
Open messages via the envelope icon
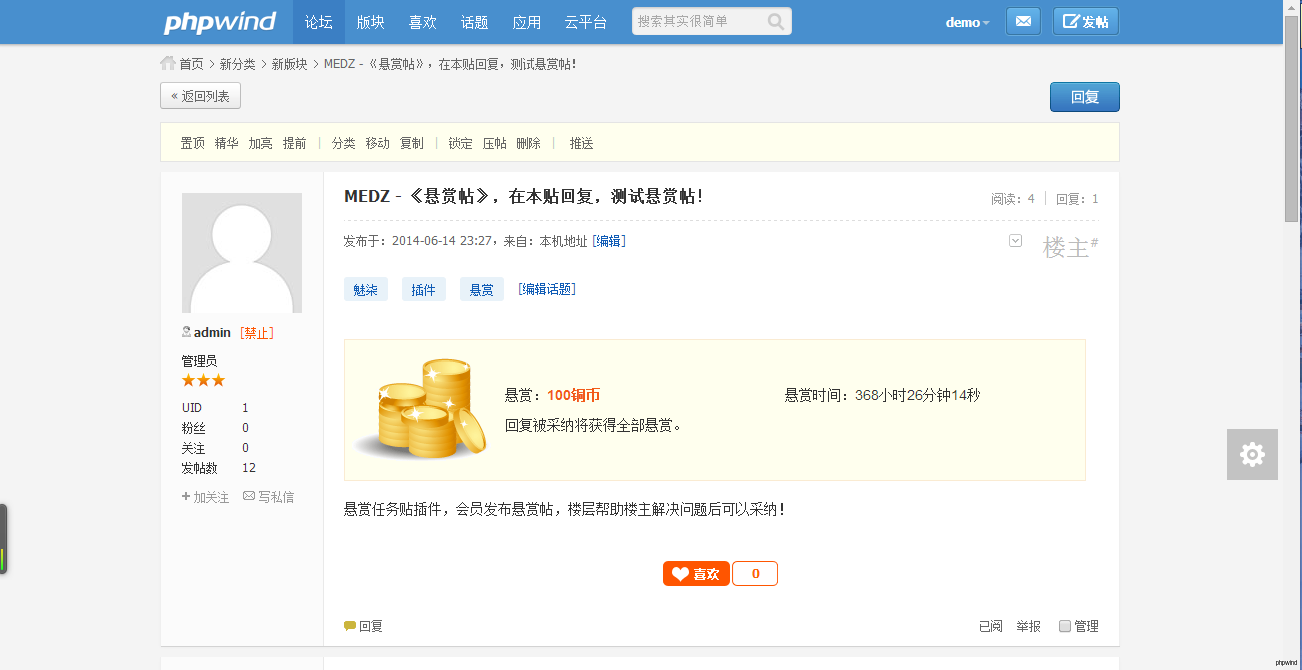[1022, 22]
